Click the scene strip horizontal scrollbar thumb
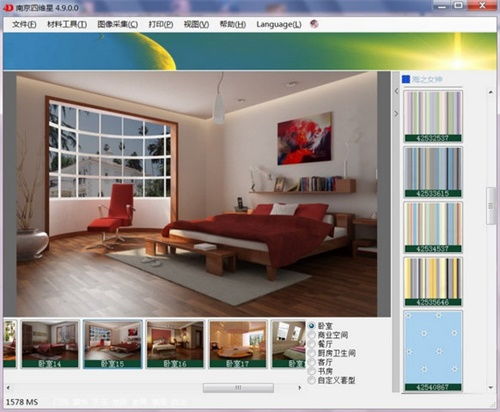 click(x=238, y=388)
